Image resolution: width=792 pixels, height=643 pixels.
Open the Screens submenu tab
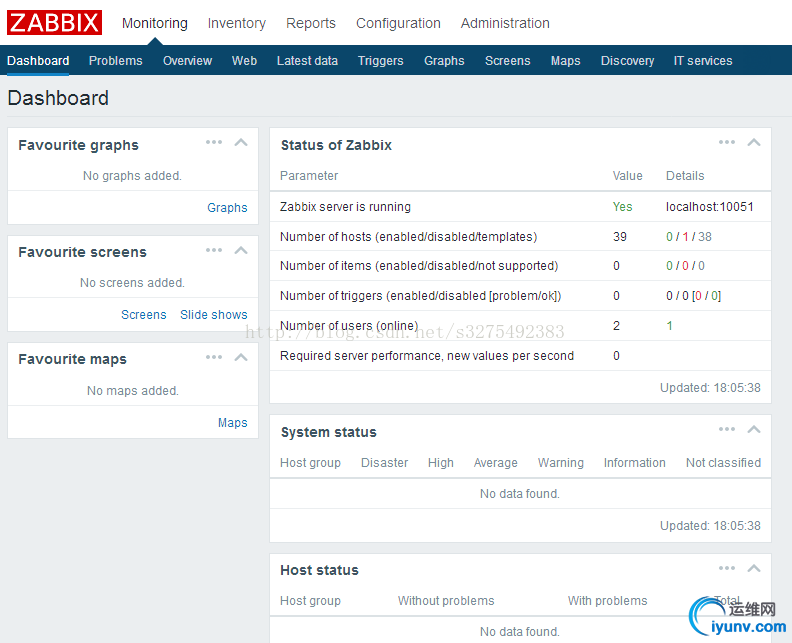coord(508,61)
